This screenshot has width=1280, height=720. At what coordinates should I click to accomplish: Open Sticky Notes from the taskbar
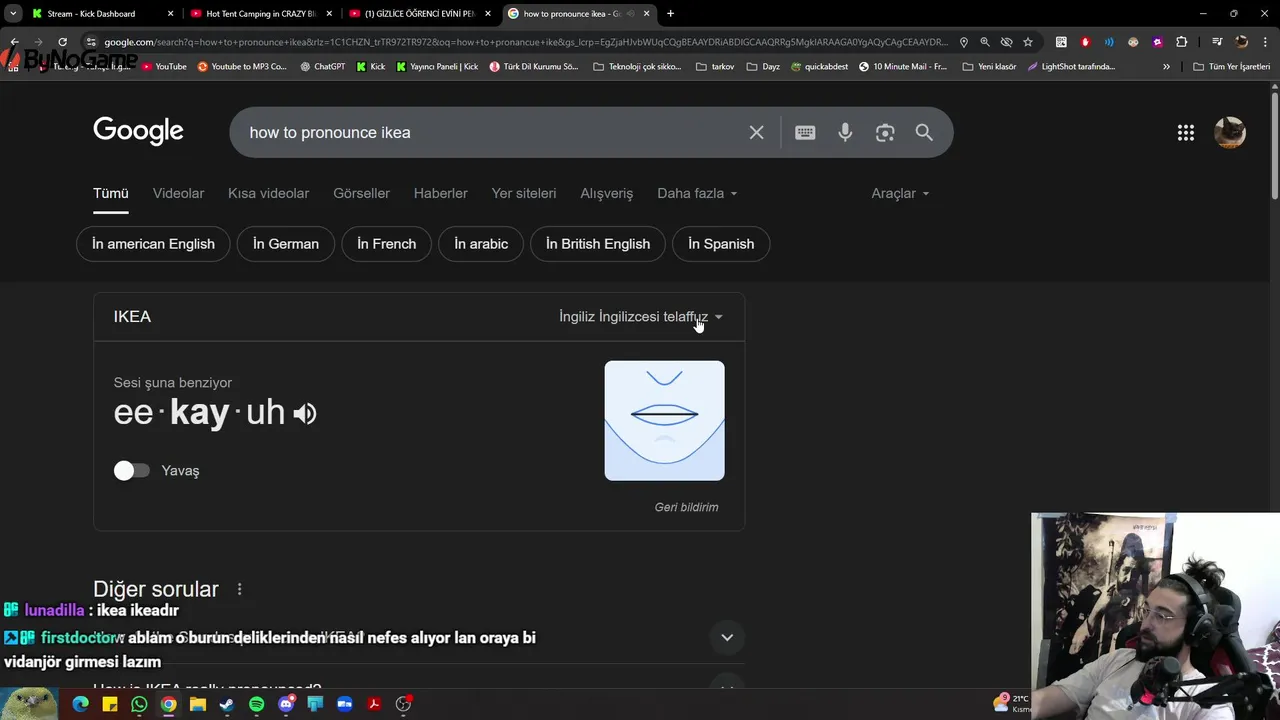click(110, 704)
